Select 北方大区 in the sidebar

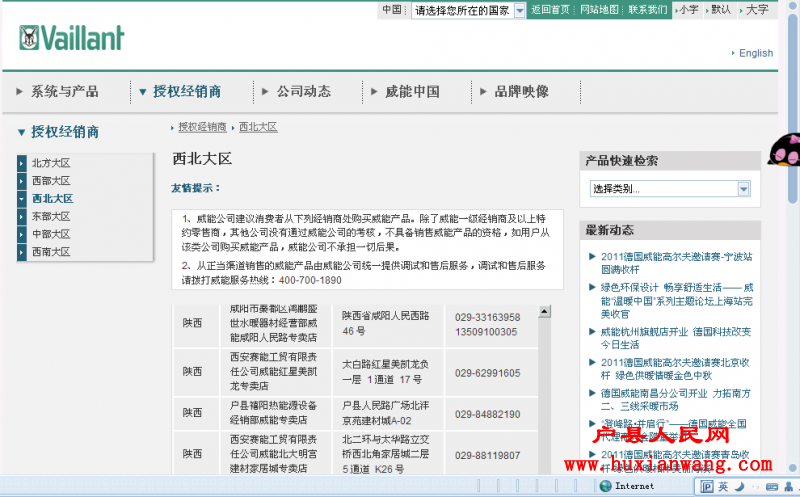pyautogui.click(x=51, y=163)
